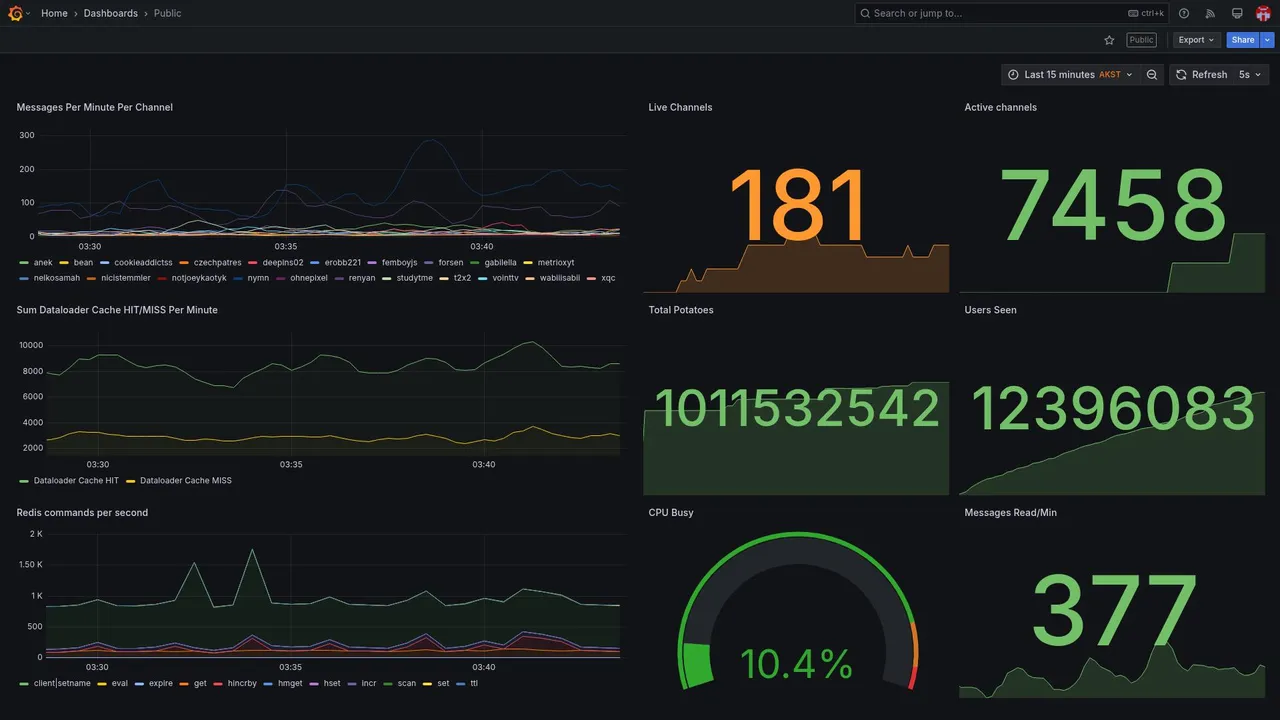Go to Home breadcrumb
The height and width of the screenshot is (720, 1280).
[55, 13]
